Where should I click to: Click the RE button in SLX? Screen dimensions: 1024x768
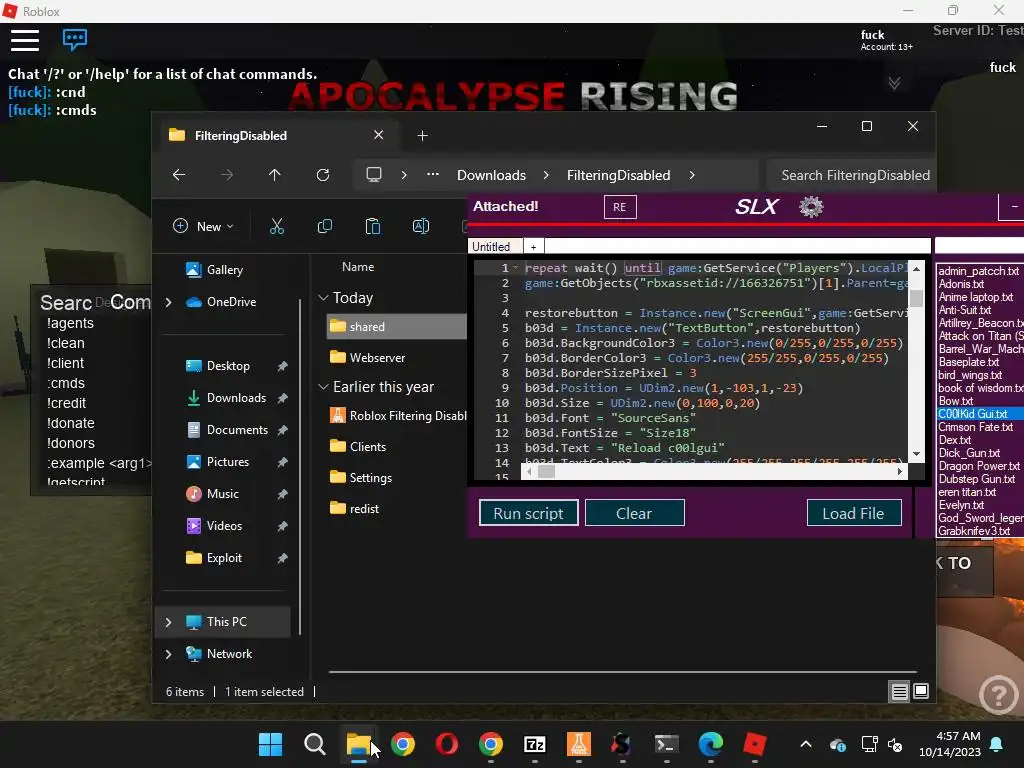pos(620,207)
